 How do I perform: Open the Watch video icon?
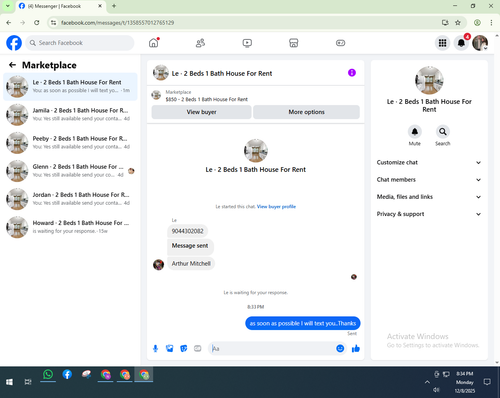coord(247,43)
